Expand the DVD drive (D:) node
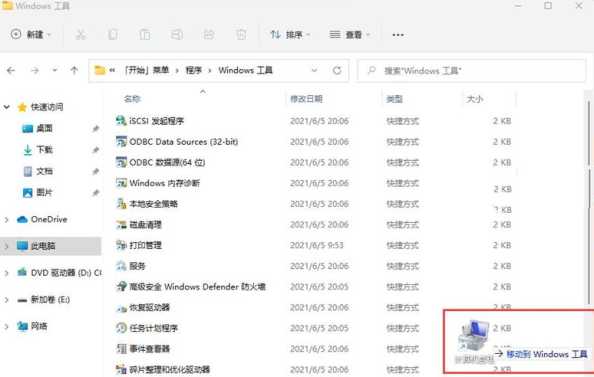 tap(6, 273)
